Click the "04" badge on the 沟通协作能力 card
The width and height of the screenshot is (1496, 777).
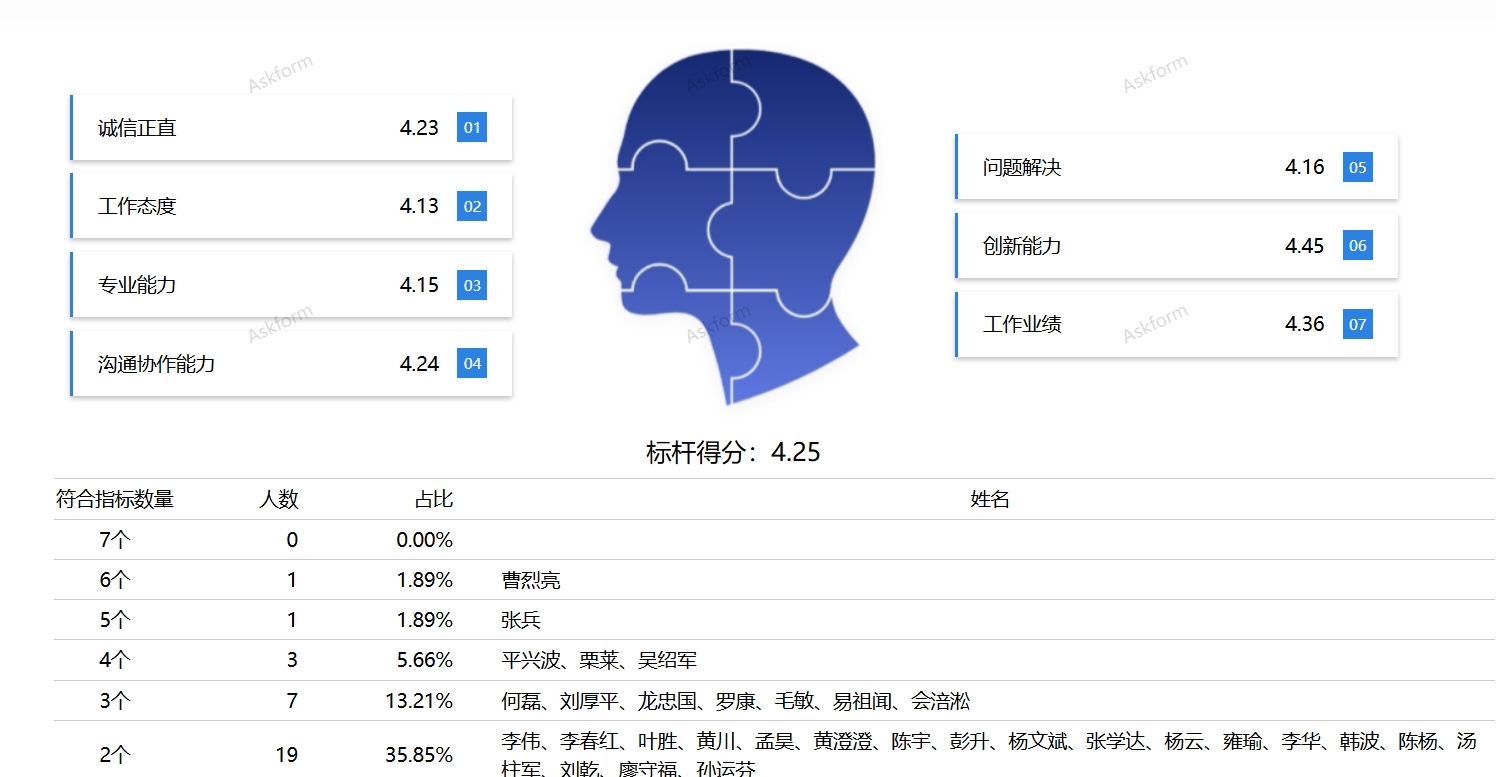pyautogui.click(x=471, y=363)
